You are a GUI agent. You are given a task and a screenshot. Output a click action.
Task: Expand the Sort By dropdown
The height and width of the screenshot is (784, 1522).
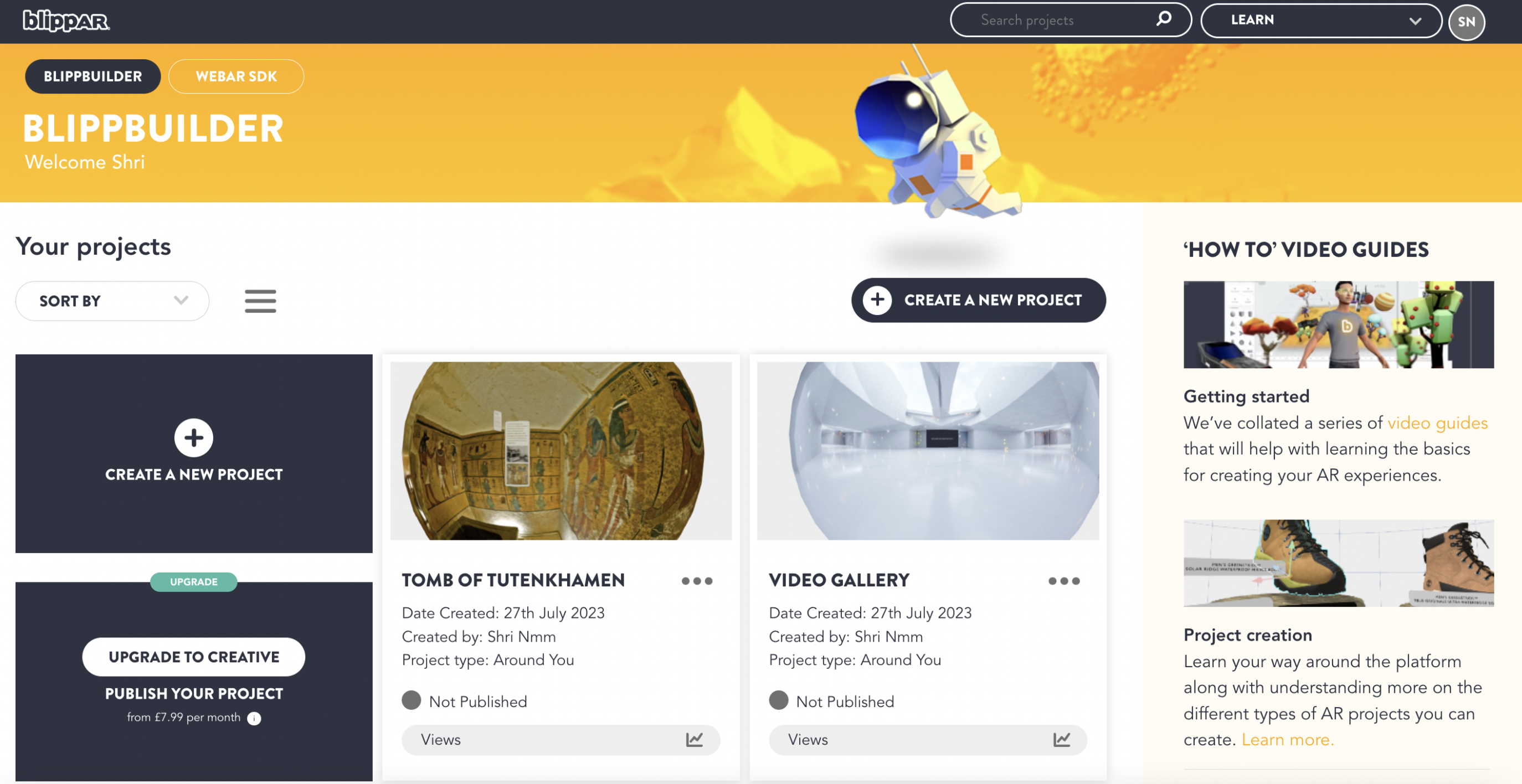[112, 301]
